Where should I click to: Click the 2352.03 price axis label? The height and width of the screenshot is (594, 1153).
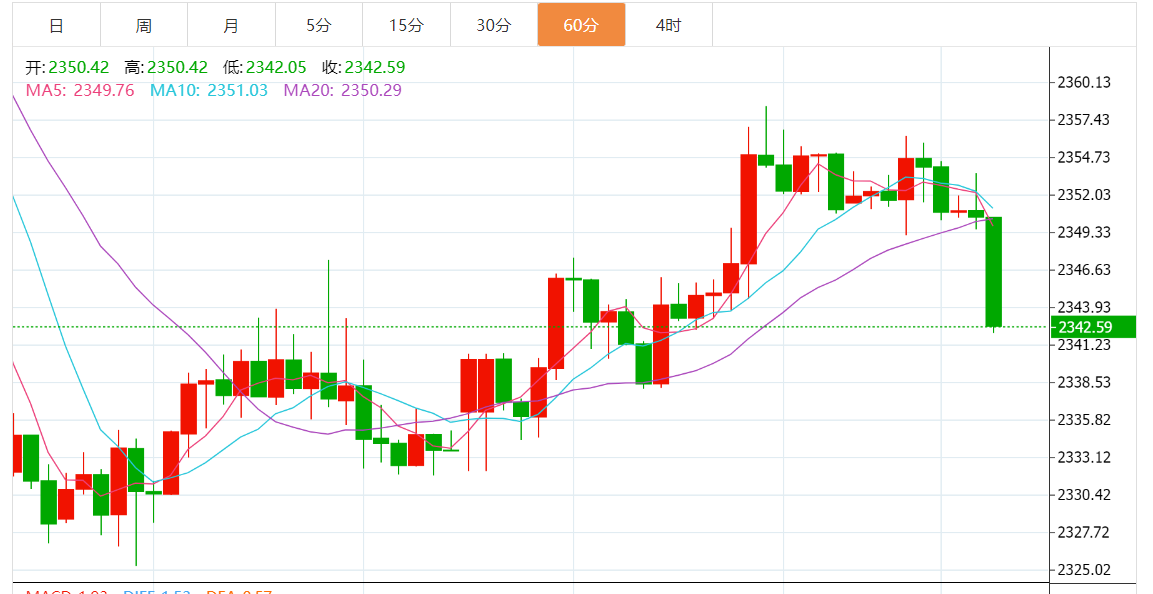point(1084,195)
